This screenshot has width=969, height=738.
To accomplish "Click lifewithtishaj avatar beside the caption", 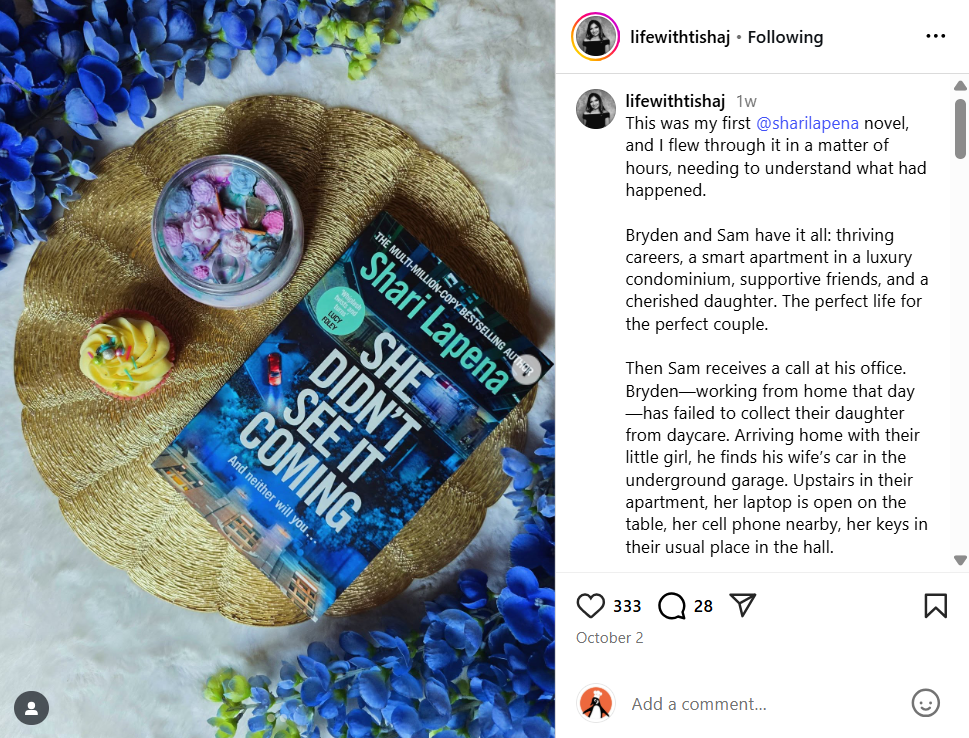I will (596, 109).
